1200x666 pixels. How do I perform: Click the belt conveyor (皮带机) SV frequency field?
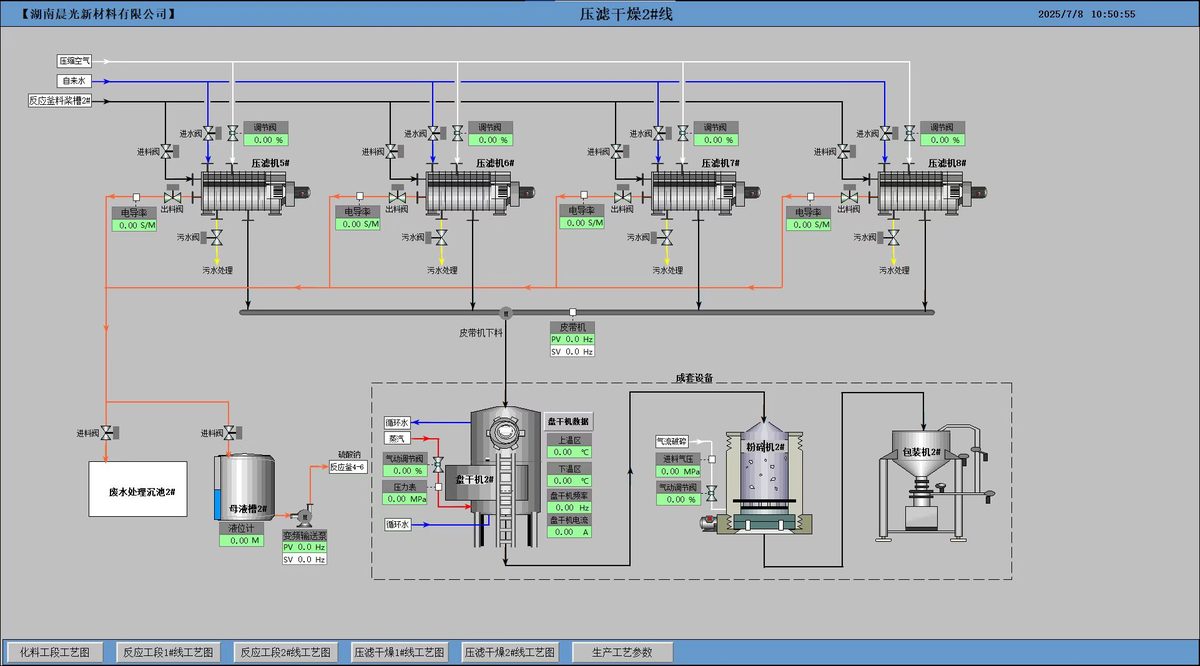(x=572, y=351)
